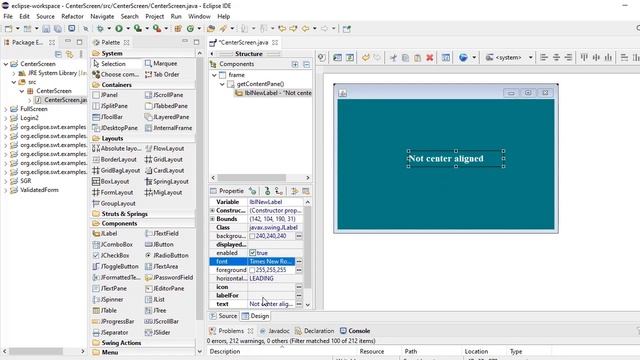
Task: Open background property editor ellipsis button
Action: [299, 236]
